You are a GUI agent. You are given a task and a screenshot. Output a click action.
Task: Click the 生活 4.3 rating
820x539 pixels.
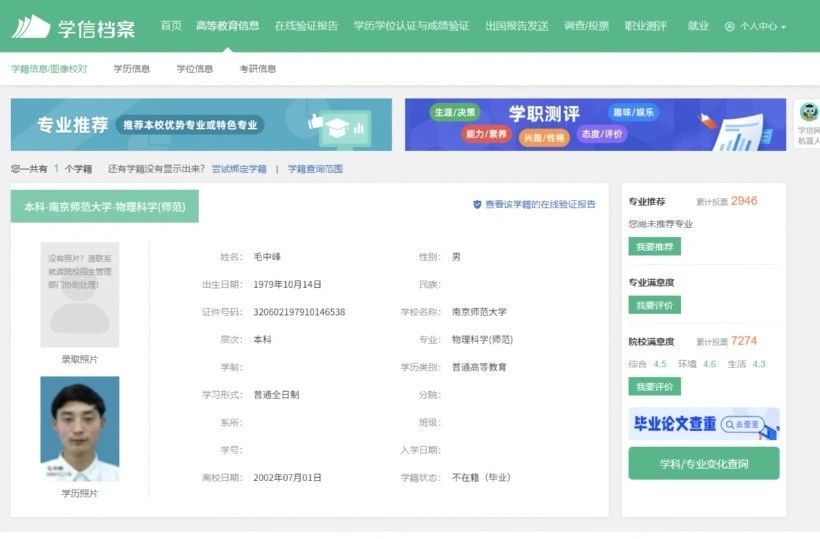pyautogui.click(x=747, y=364)
